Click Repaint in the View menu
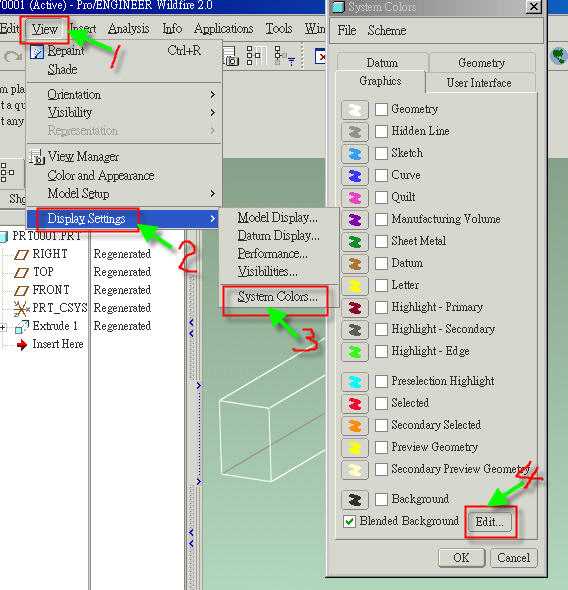Screen dimensions: 568x590 [124, 51]
